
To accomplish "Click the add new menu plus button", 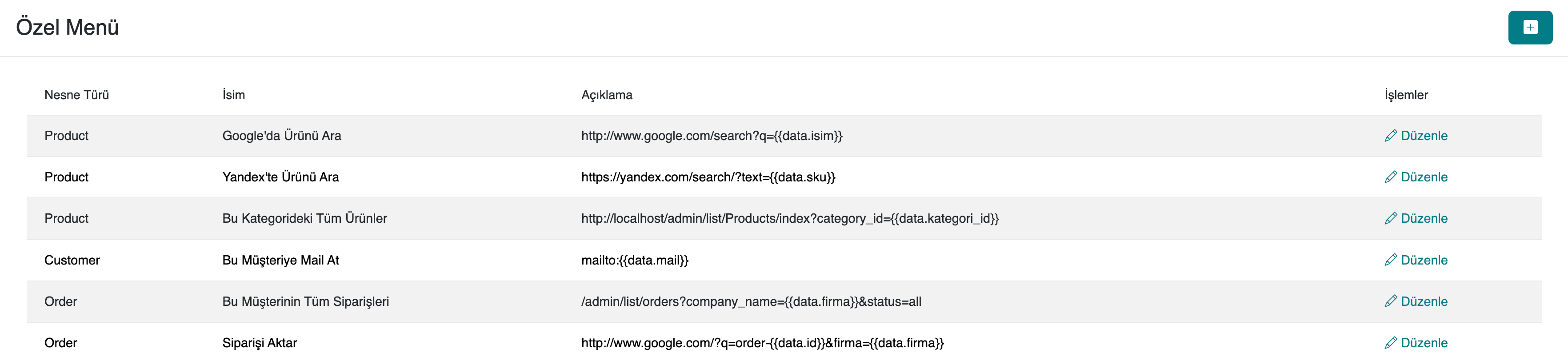I will 1530,28.
